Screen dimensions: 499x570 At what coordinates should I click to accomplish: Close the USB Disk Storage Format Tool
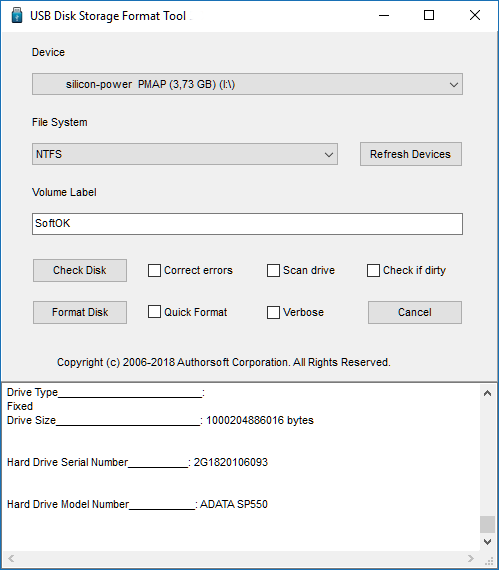point(475,15)
